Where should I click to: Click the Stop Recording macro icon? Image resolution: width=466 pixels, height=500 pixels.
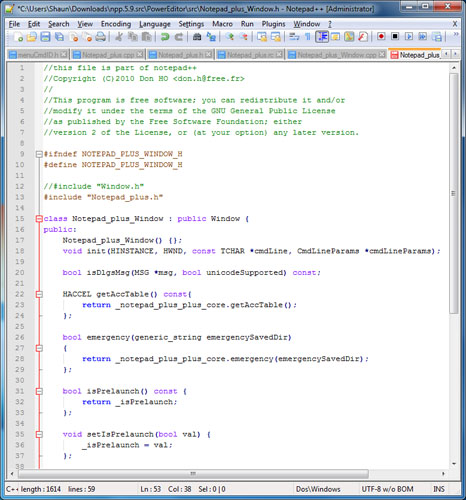coord(395,37)
